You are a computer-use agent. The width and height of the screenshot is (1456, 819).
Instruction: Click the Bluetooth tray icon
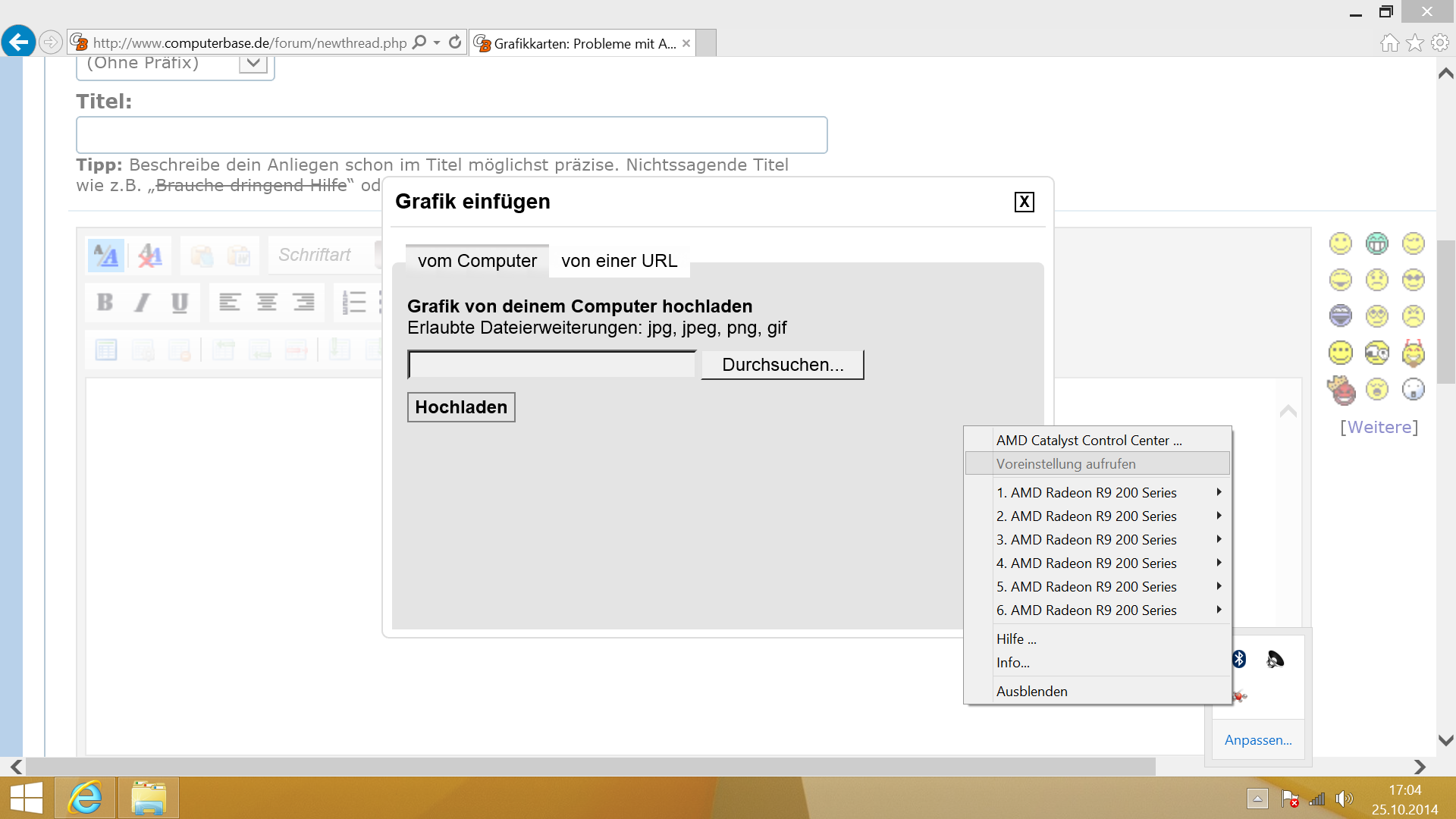click(x=1239, y=659)
